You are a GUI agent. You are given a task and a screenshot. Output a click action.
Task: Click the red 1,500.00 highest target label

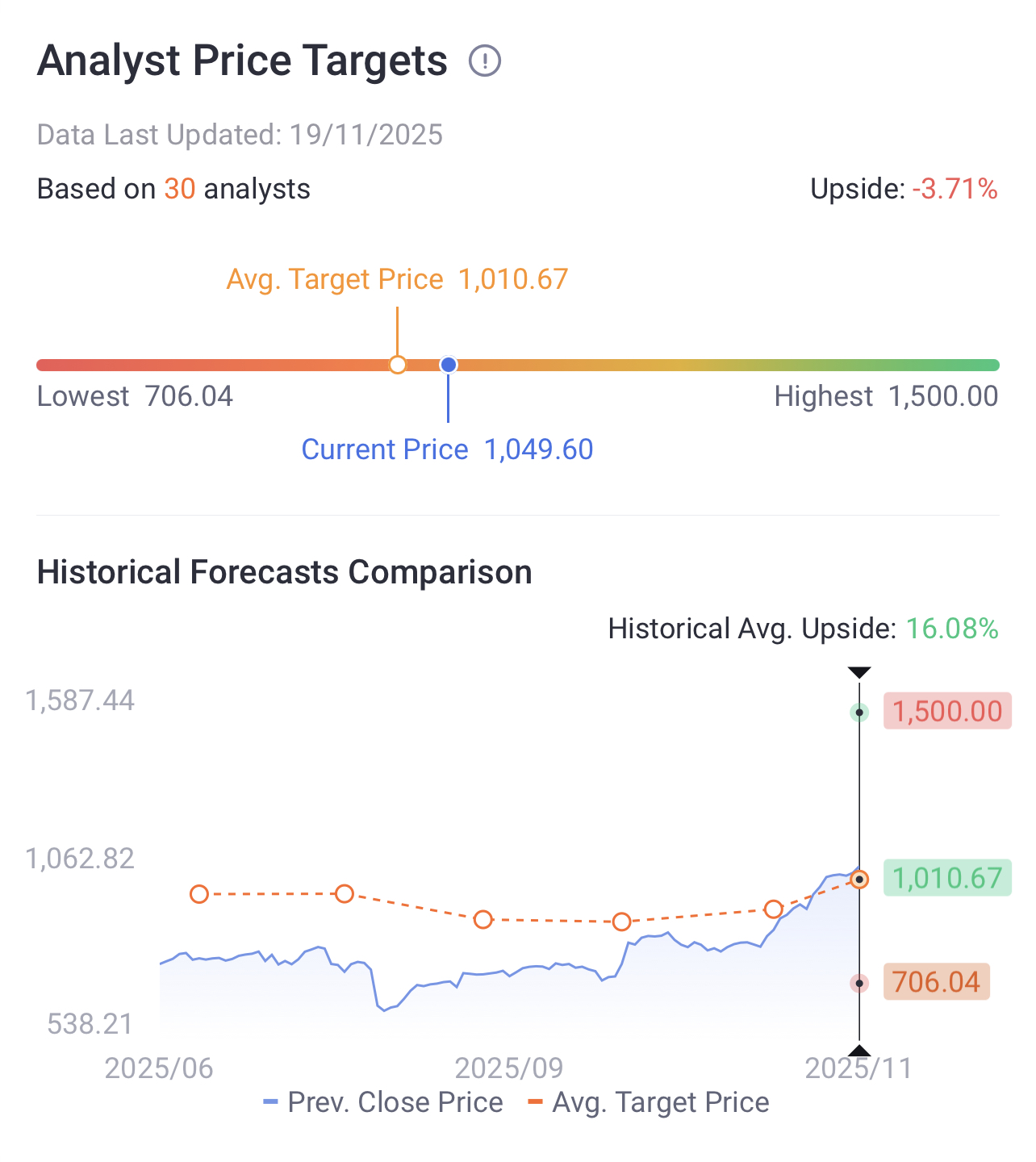coord(946,711)
